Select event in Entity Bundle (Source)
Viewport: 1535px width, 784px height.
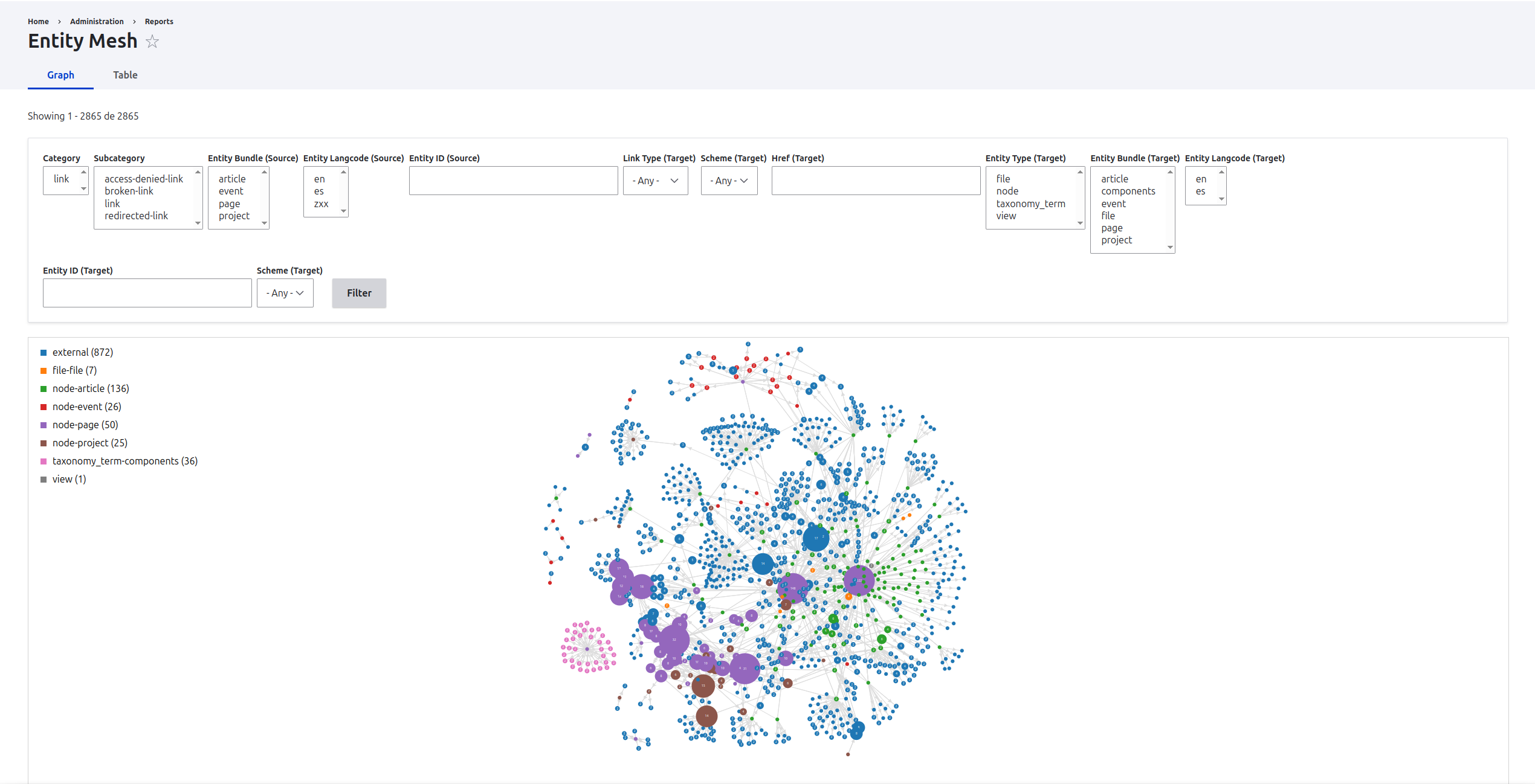[231, 191]
